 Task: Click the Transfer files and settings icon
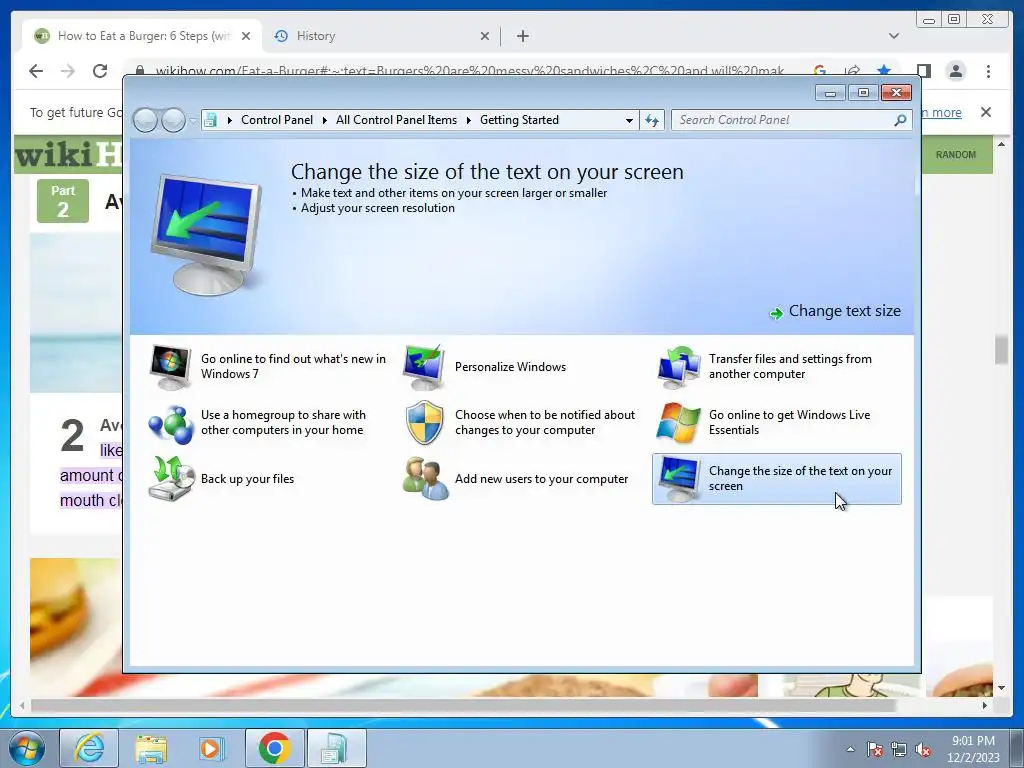tap(678, 367)
